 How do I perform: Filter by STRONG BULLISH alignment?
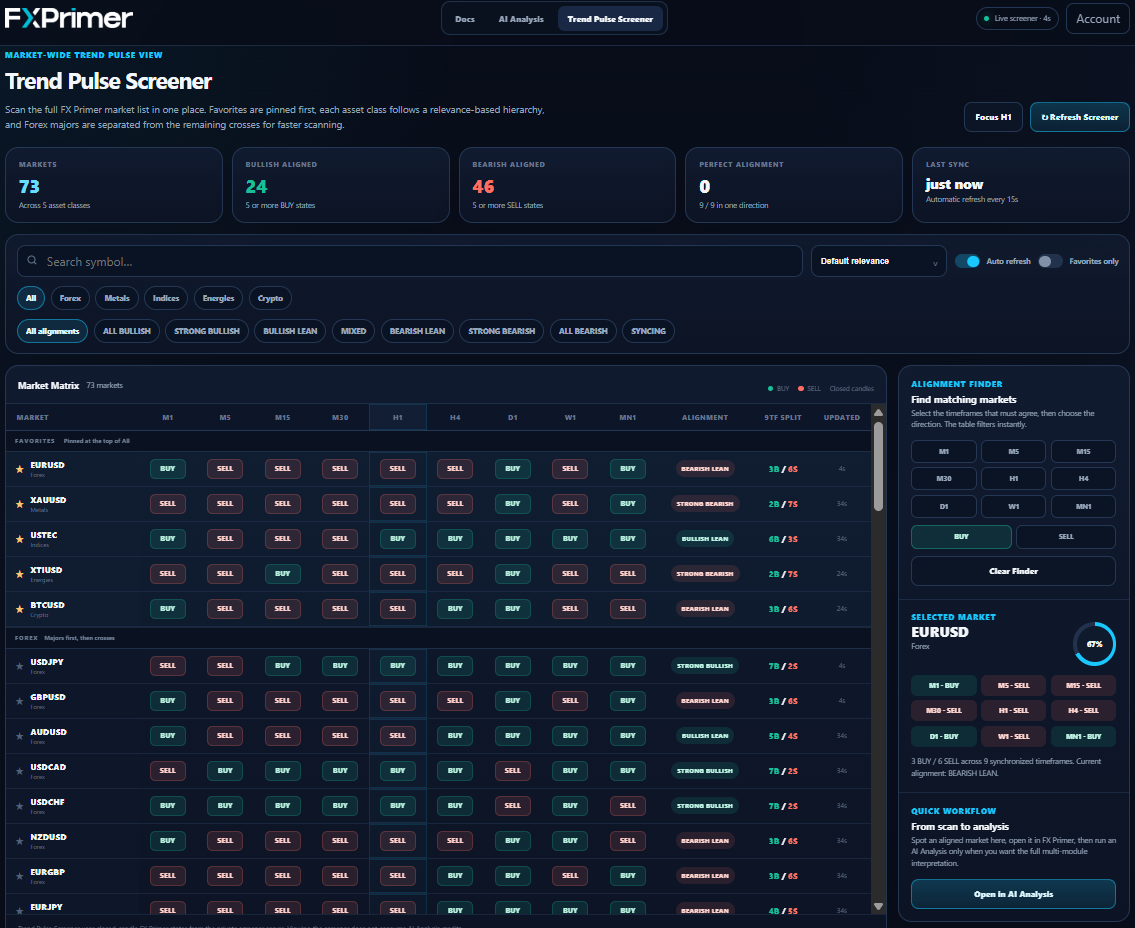point(207,331)
